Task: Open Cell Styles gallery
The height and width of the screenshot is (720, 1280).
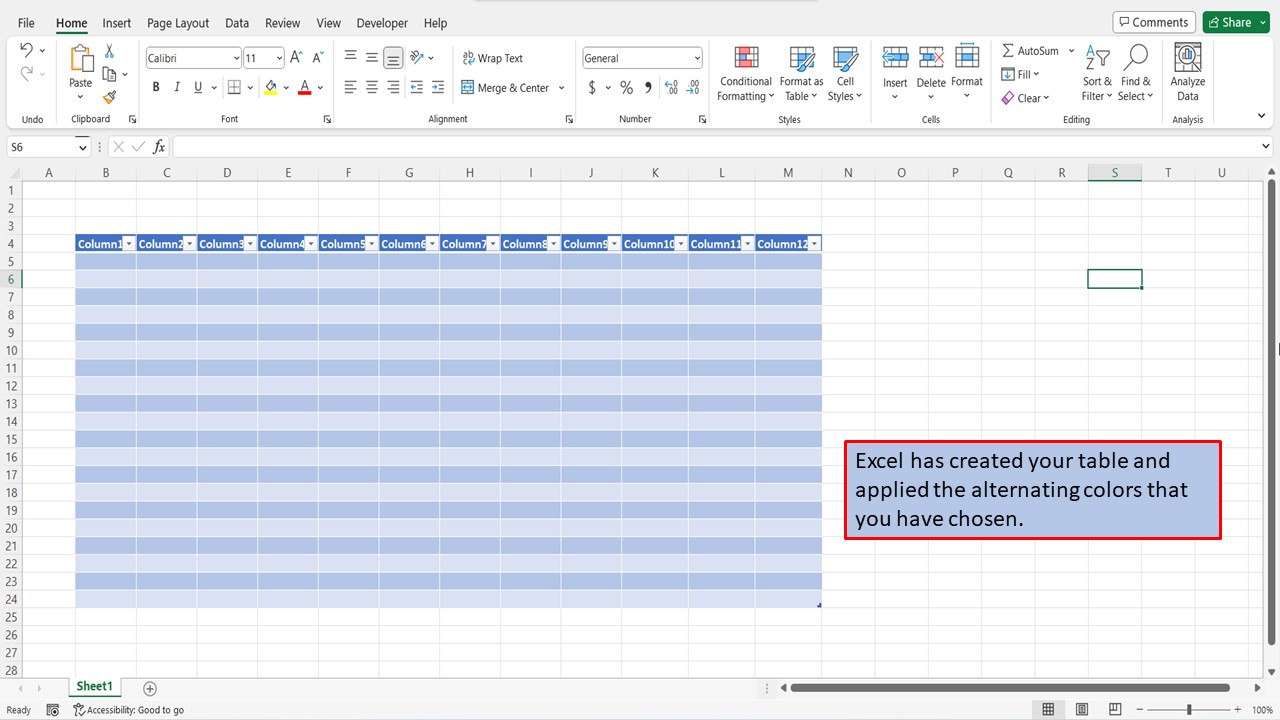Action: click(845, 72)
